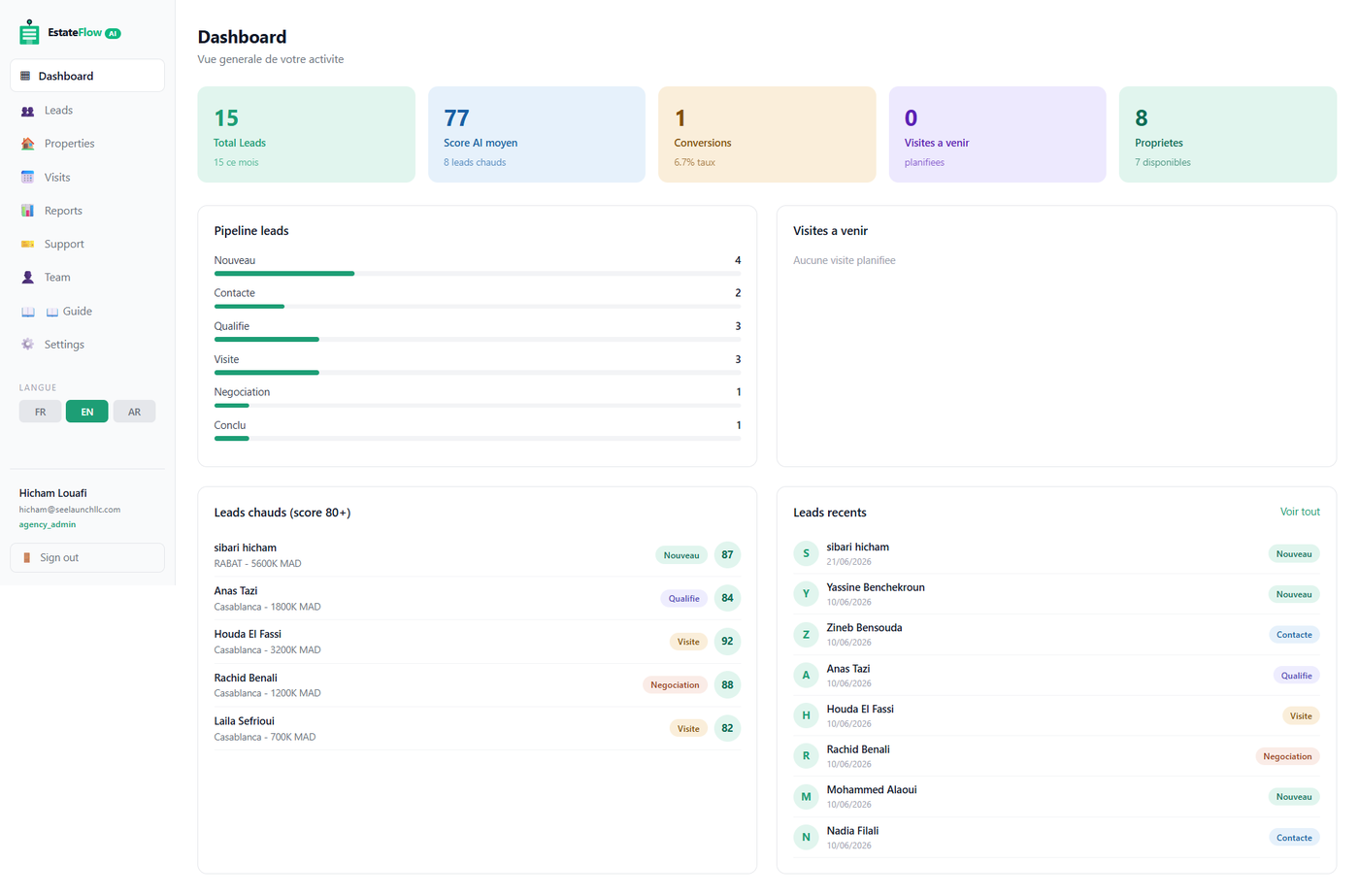Click the Score AI moyen card
The height and width of the screenshot is (896, 1359).
coord(537,134)
